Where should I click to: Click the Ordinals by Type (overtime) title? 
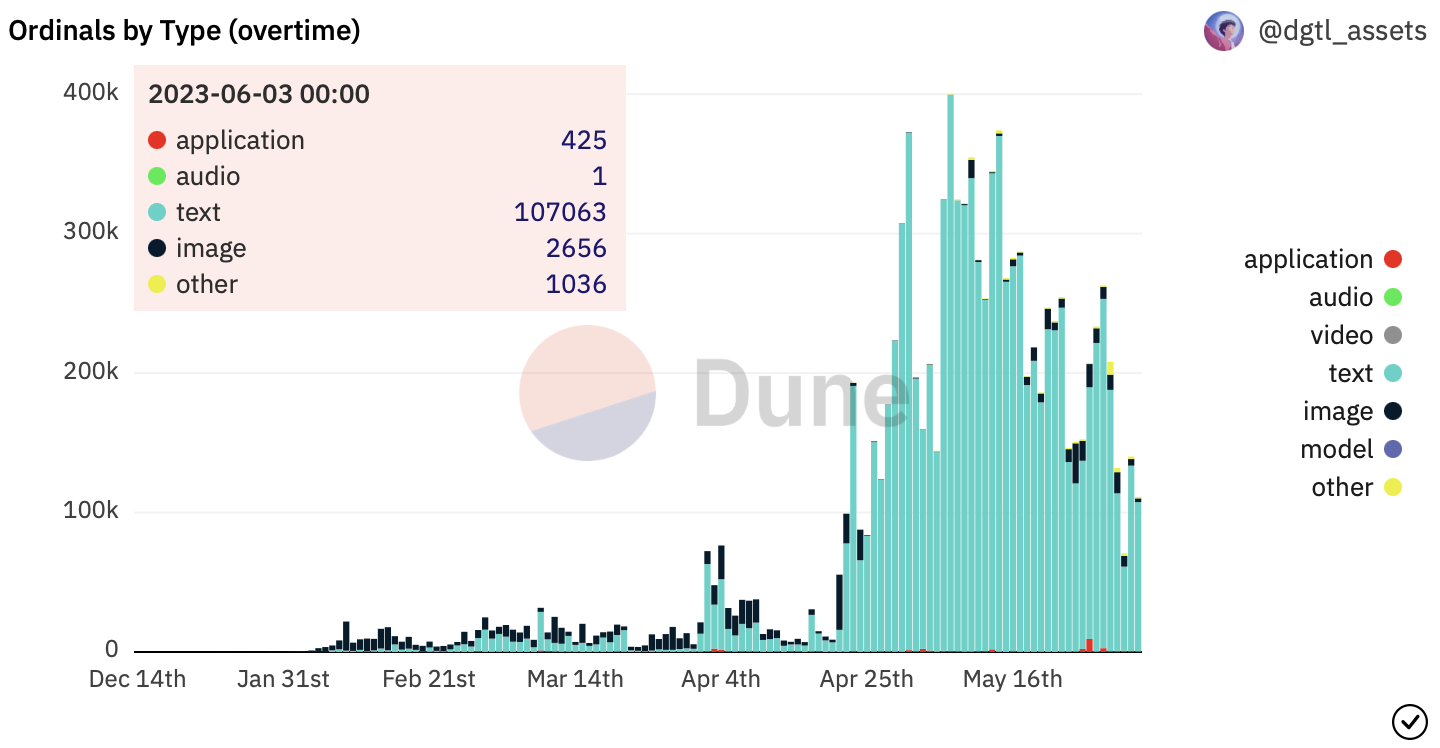(x=184, y=31)
